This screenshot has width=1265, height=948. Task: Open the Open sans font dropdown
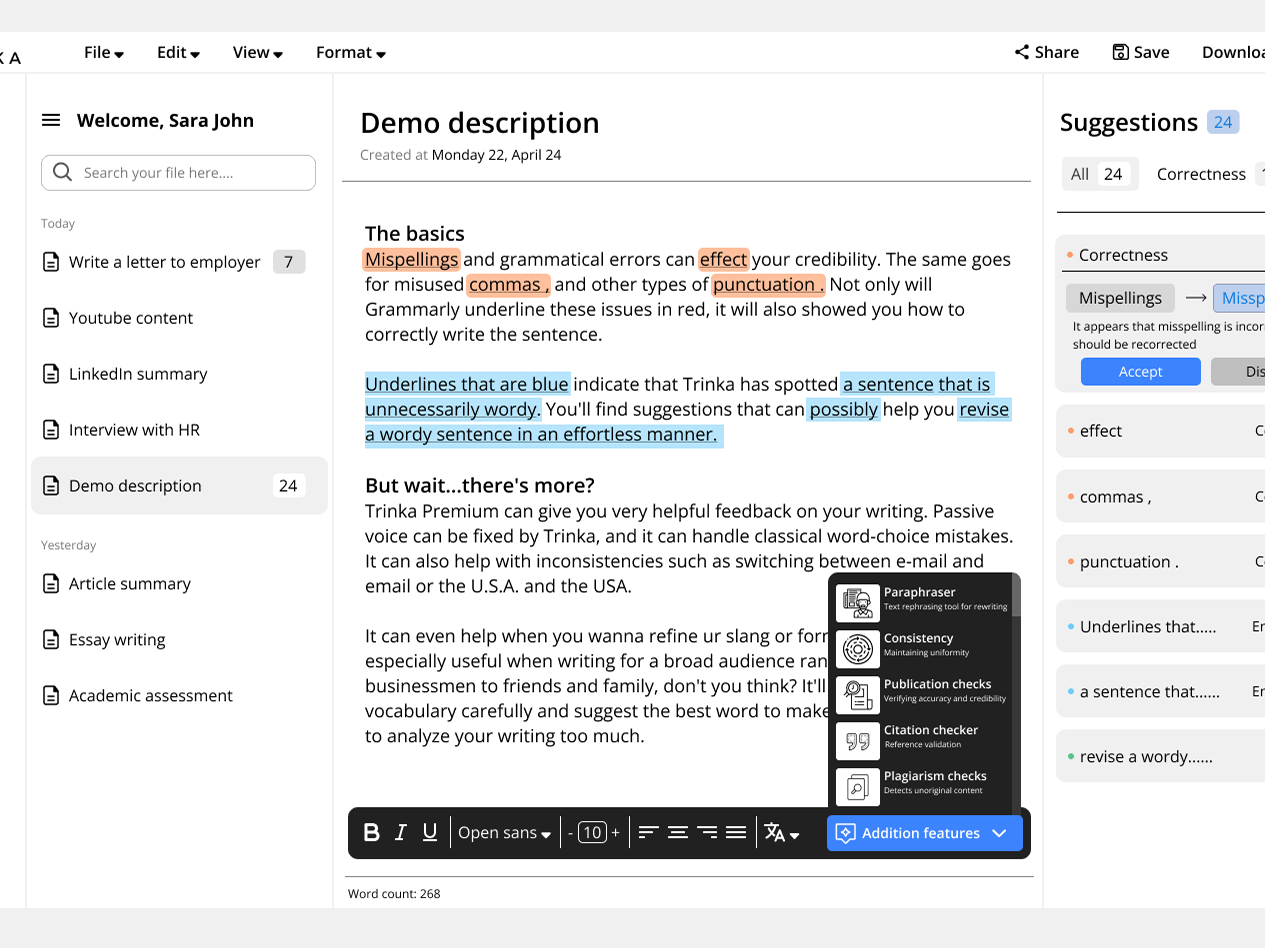504,833
